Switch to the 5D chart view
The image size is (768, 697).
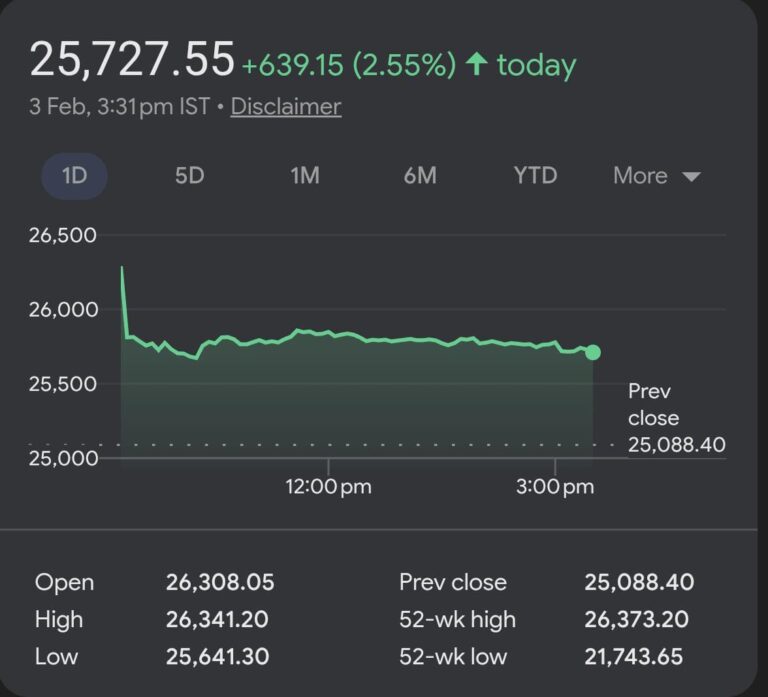click(189, 176)
